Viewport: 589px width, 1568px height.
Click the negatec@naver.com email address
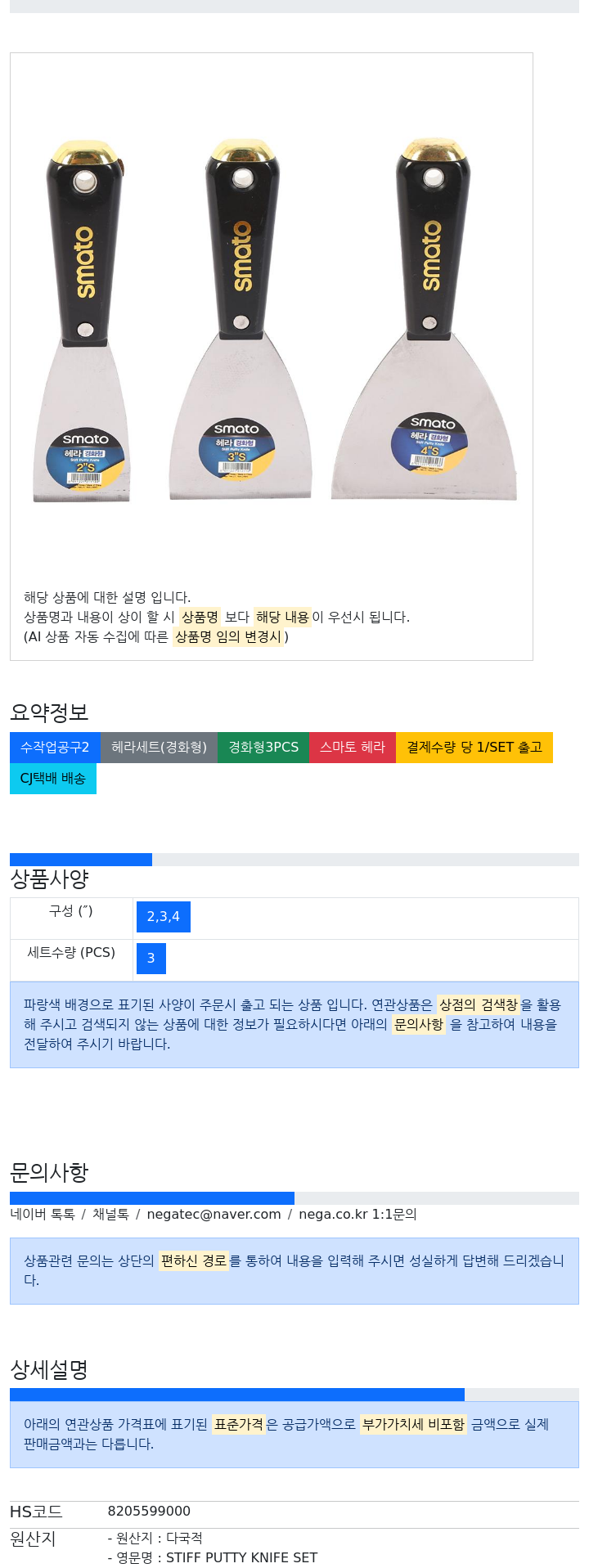pos(214,1215)
